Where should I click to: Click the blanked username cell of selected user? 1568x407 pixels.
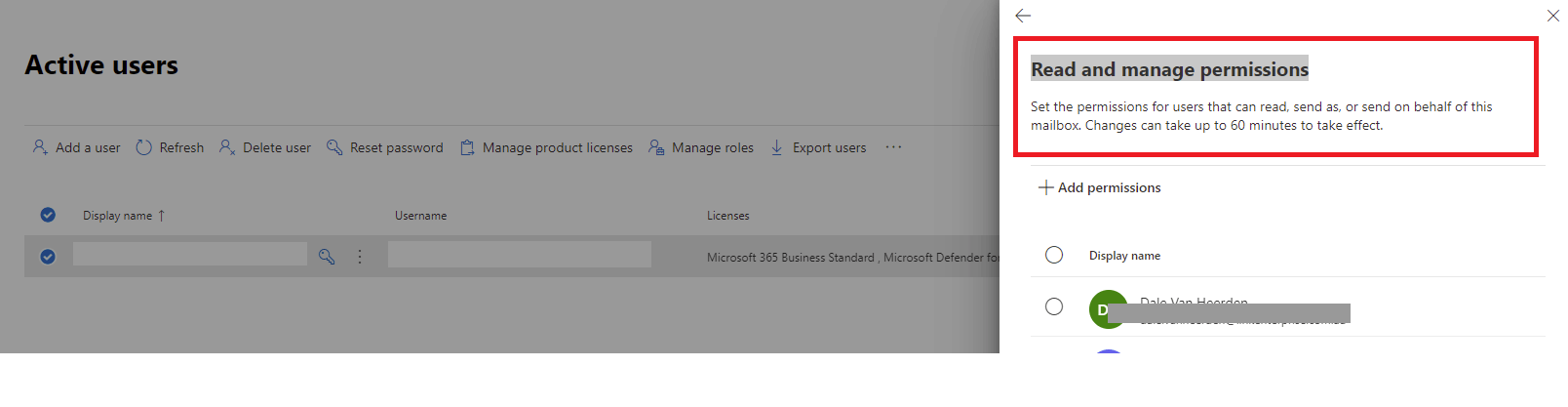[x=520, y=255]
